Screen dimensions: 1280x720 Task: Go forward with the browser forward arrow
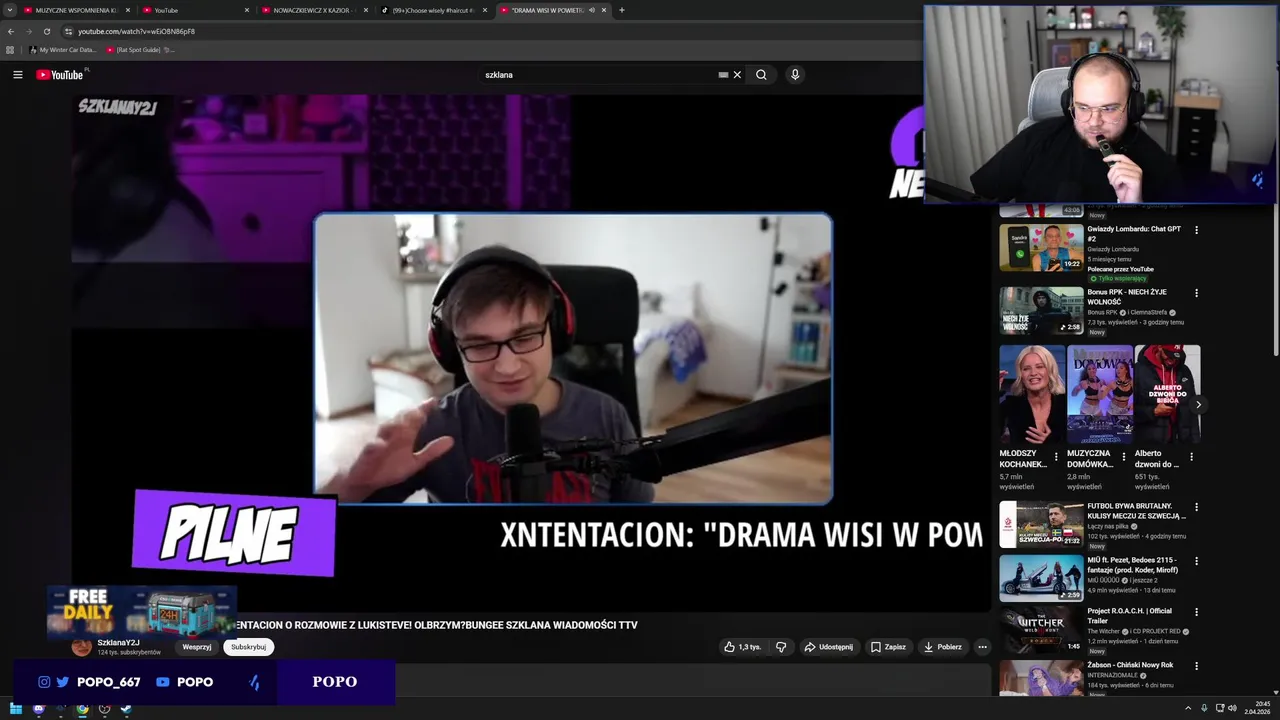pos(28,31)
